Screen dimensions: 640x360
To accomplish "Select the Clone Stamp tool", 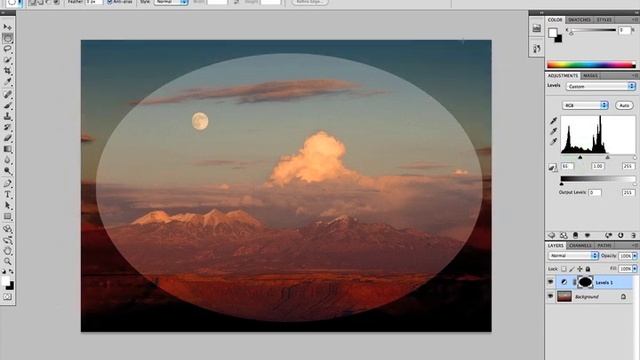I will 7,116.
